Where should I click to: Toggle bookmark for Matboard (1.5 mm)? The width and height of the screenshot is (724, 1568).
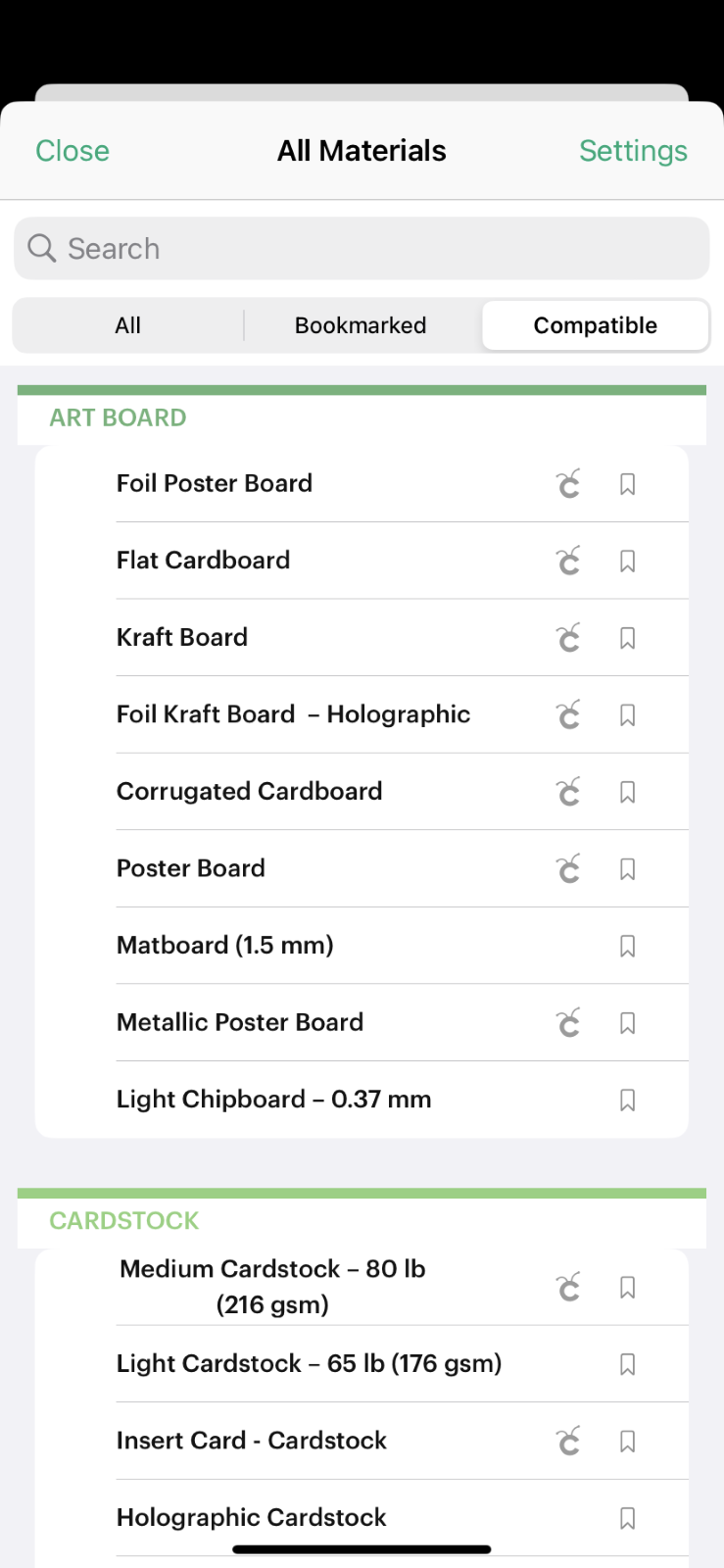[x=628, y=946]
